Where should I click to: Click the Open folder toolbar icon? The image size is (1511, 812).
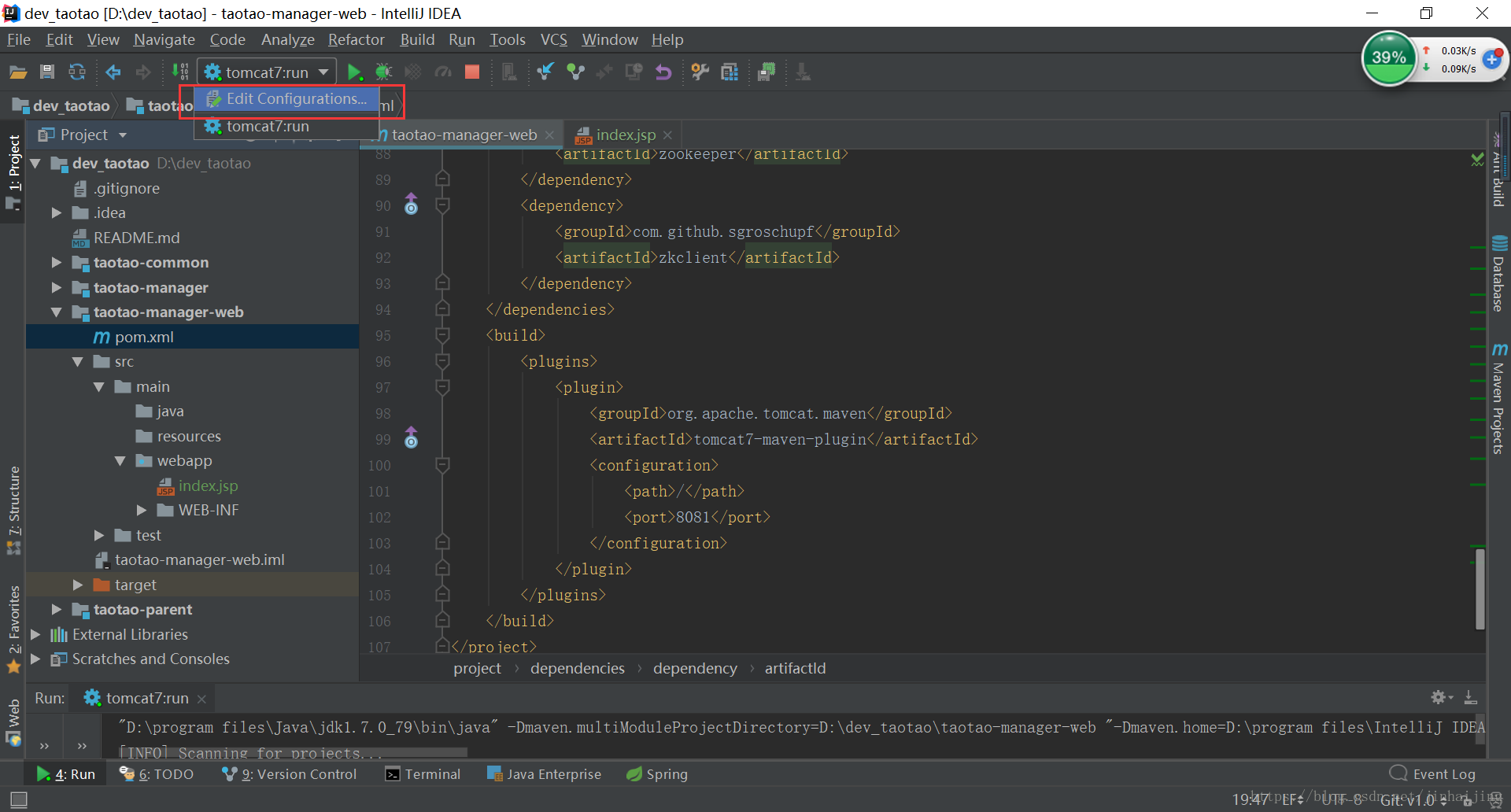pos(18,72)
